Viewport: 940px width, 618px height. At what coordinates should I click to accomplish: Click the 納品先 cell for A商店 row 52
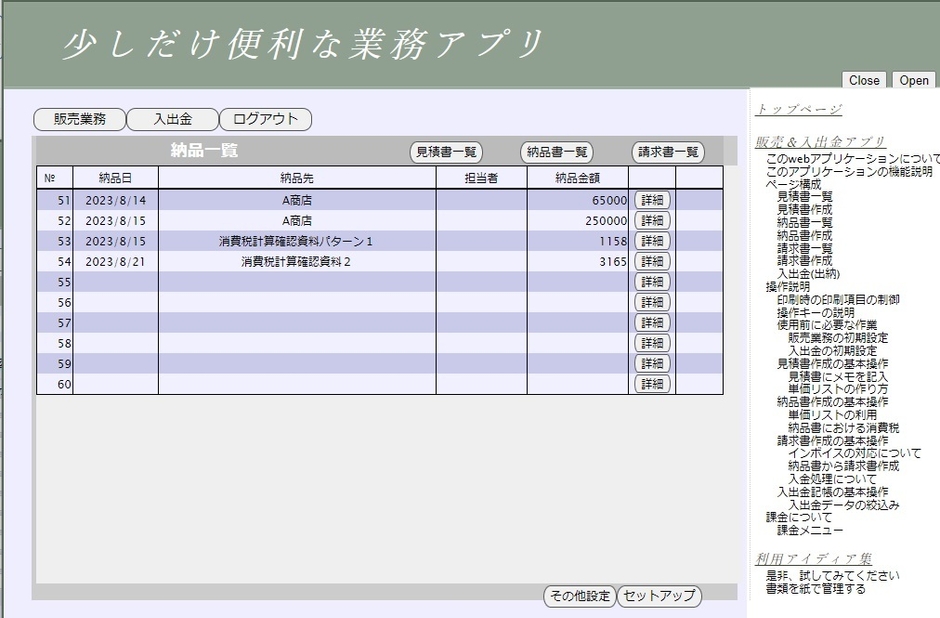297,220
